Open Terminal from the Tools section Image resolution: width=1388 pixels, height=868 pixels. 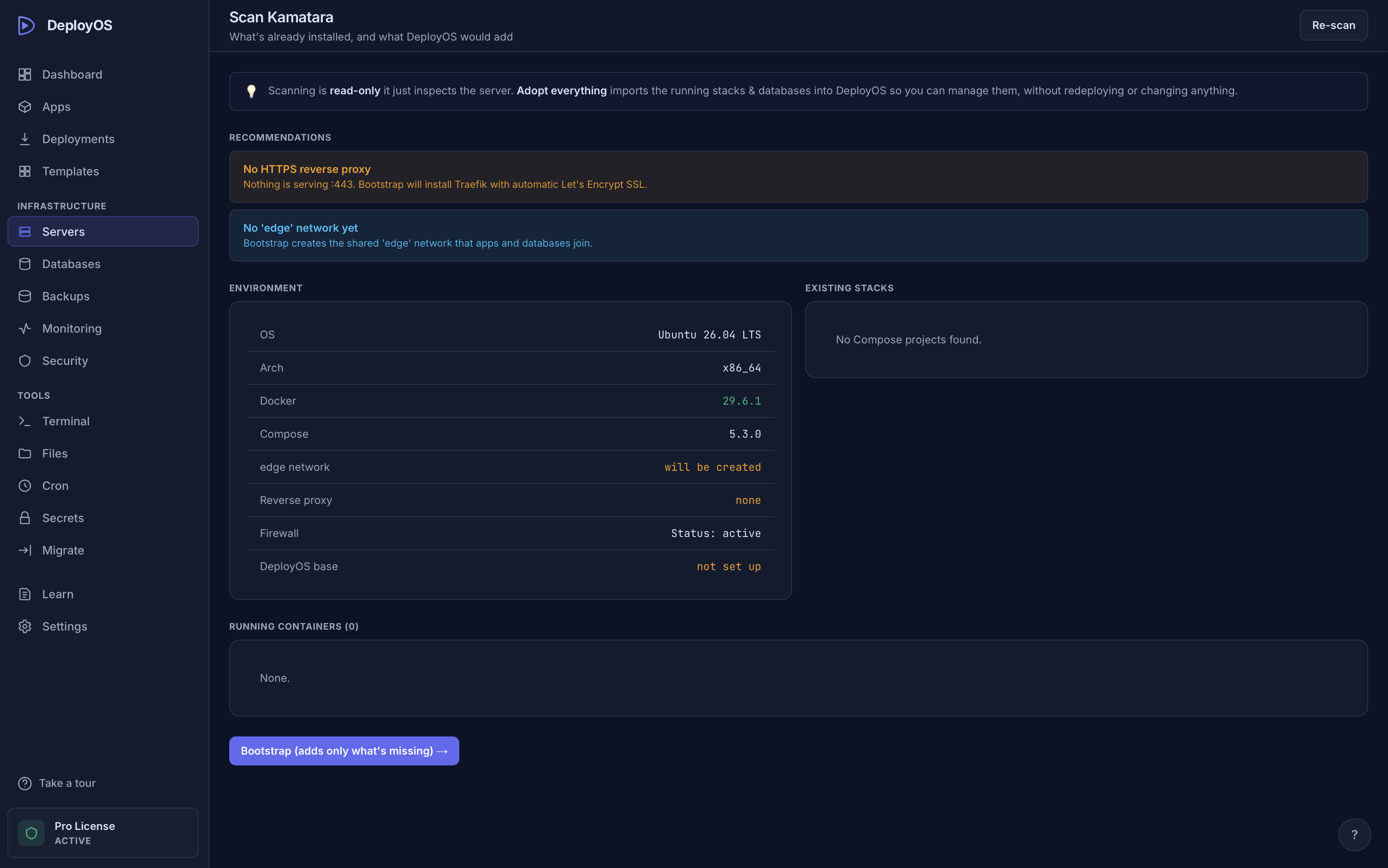pyautogui.click(x=103, y=421)
